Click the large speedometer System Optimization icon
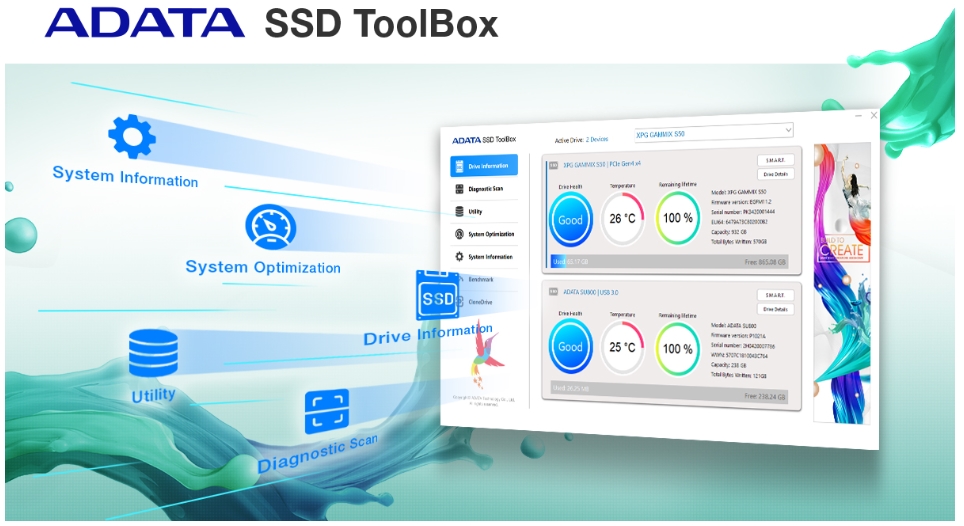This screenshot has width=964, height=526. [270, 227]
